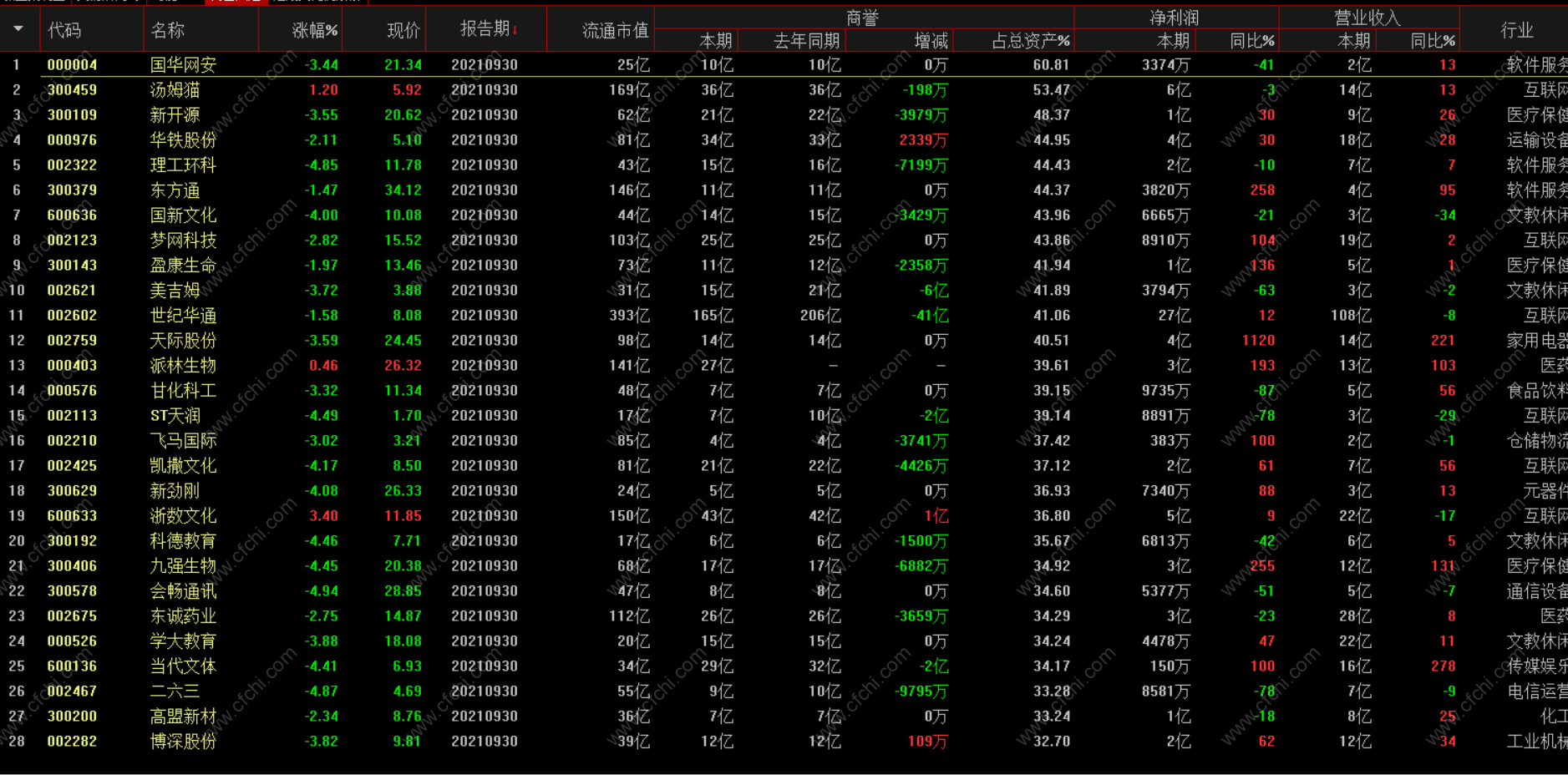Select stock row 浙数文化

click(784, 515)
